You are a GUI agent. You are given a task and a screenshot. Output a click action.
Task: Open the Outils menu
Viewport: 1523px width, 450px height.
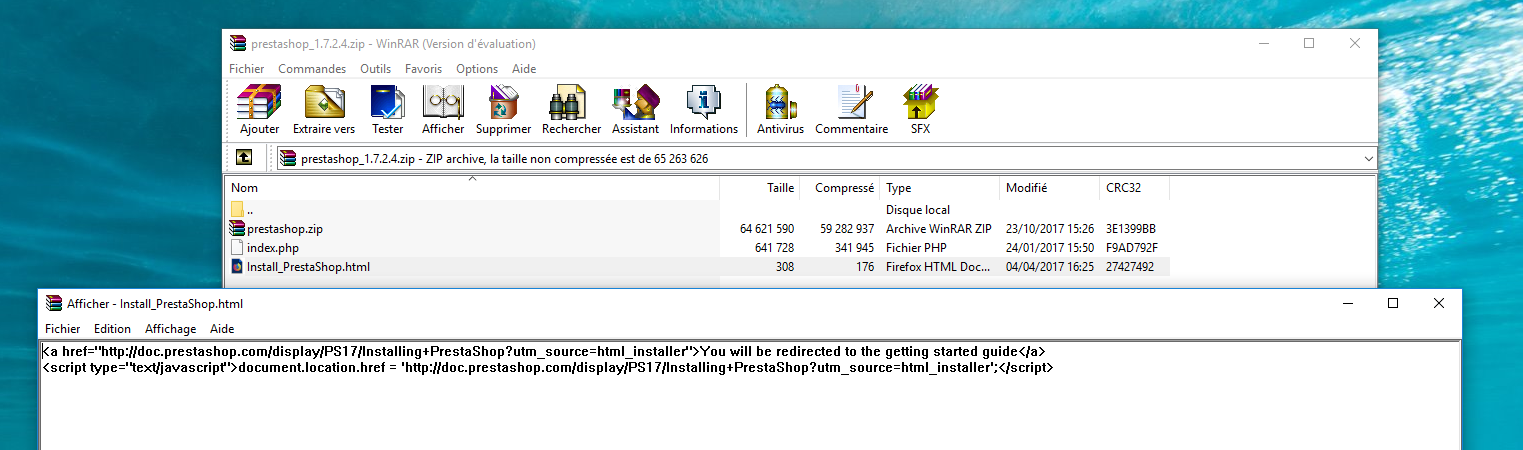[376, 69]
